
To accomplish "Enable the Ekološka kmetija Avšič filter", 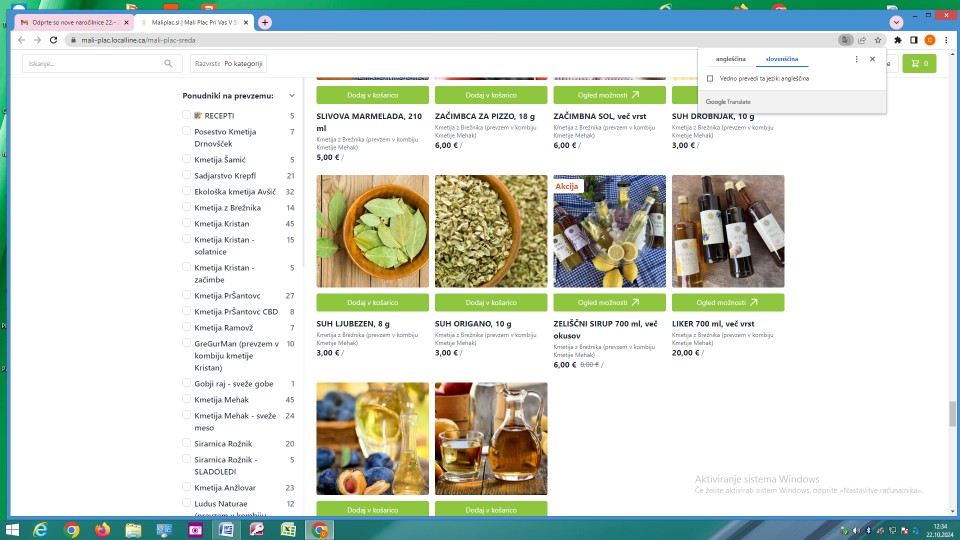I will [186, 190].
